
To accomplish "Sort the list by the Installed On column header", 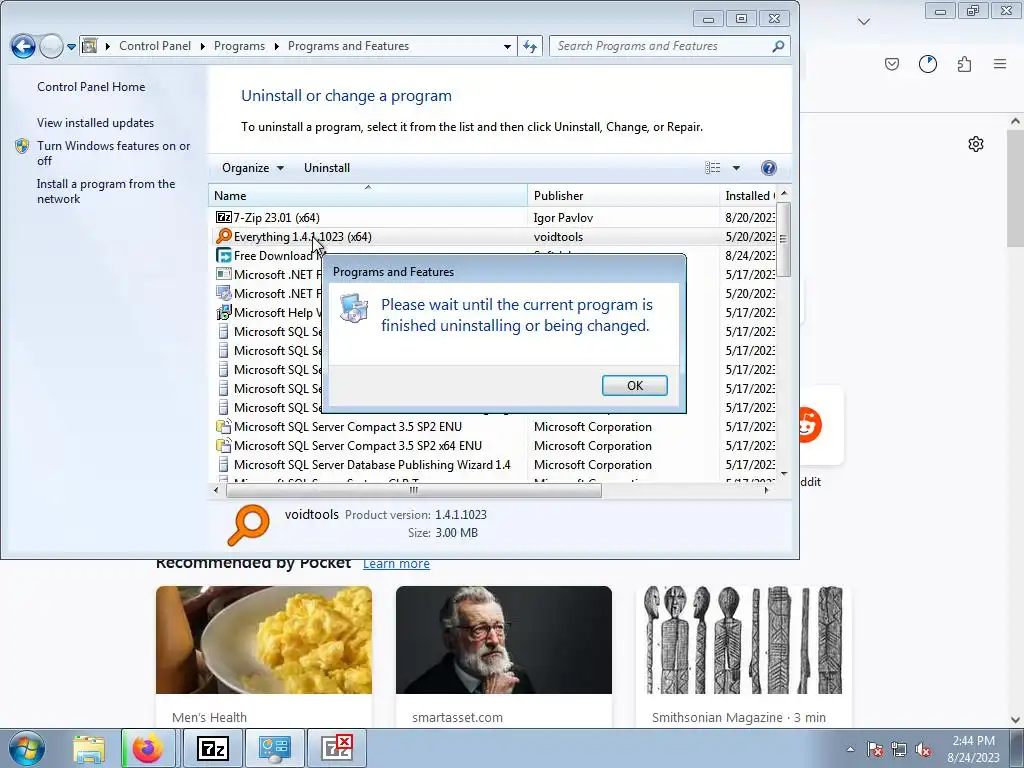I will coord(748,195).
